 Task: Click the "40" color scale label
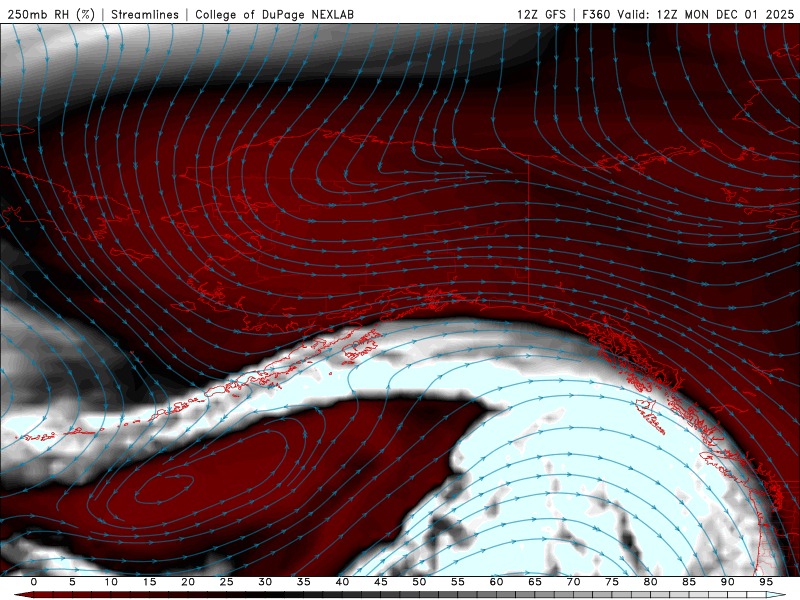point(342,582)
